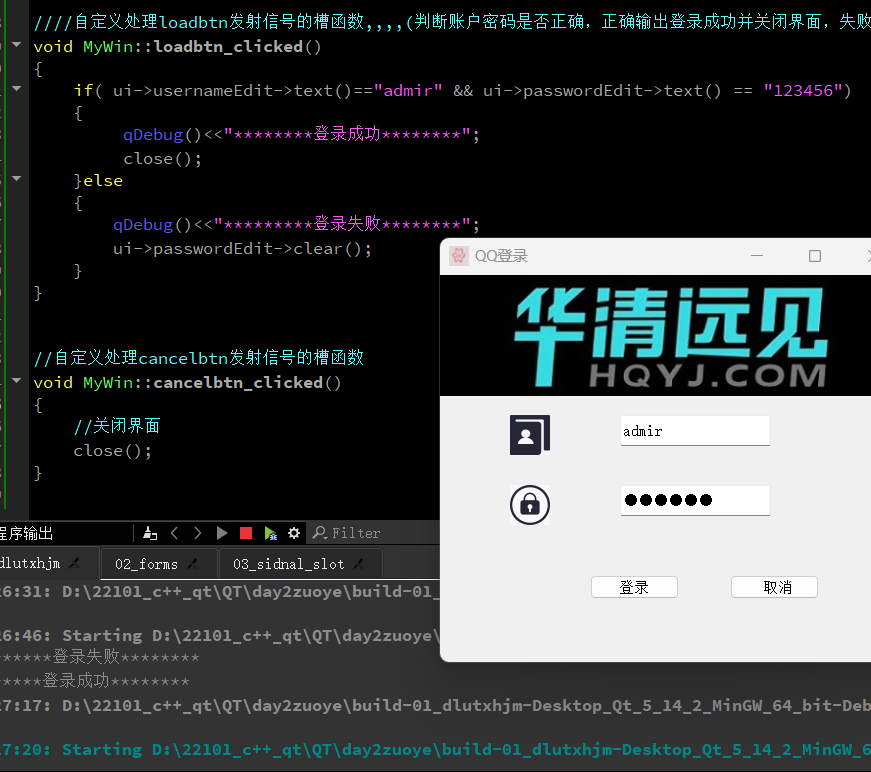This screenshot has height=772, width=871.
Task: Click the 华清远见 HQYJ.COM banner image
Action: tap(655, 336)
